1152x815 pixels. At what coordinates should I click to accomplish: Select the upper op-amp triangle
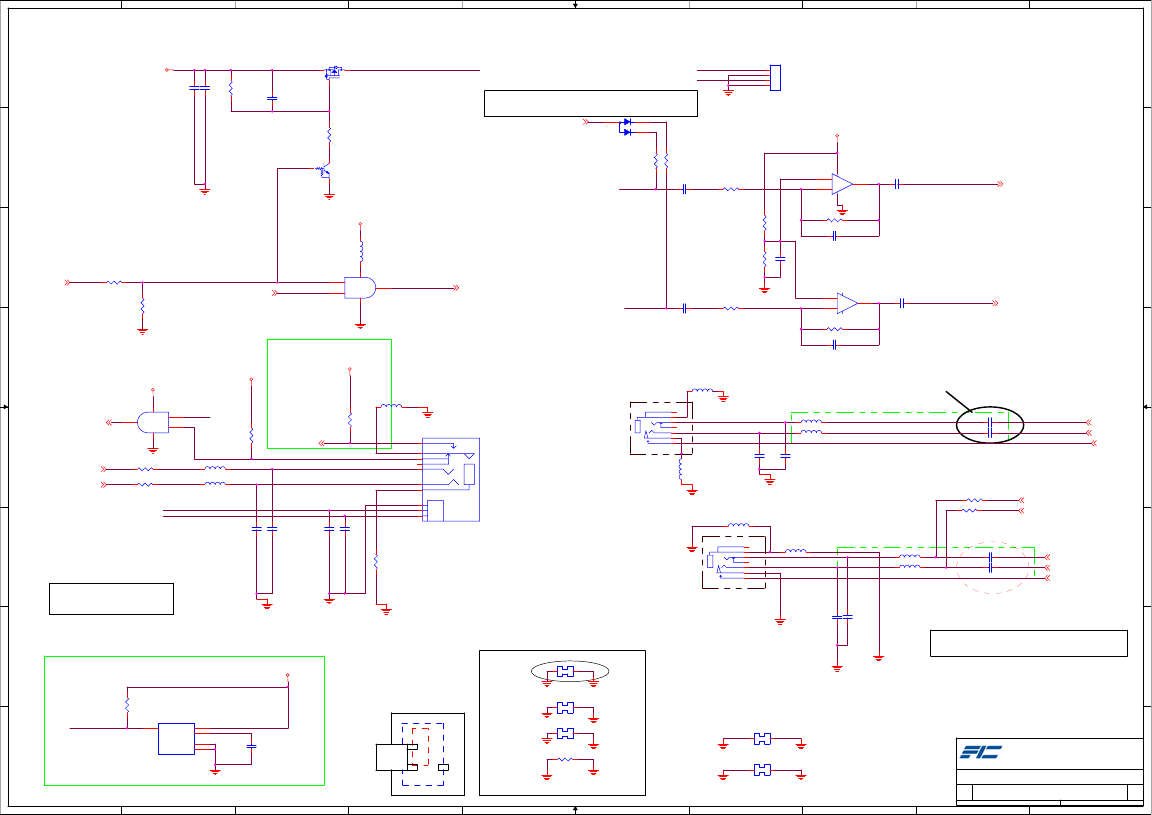[842, 184]
